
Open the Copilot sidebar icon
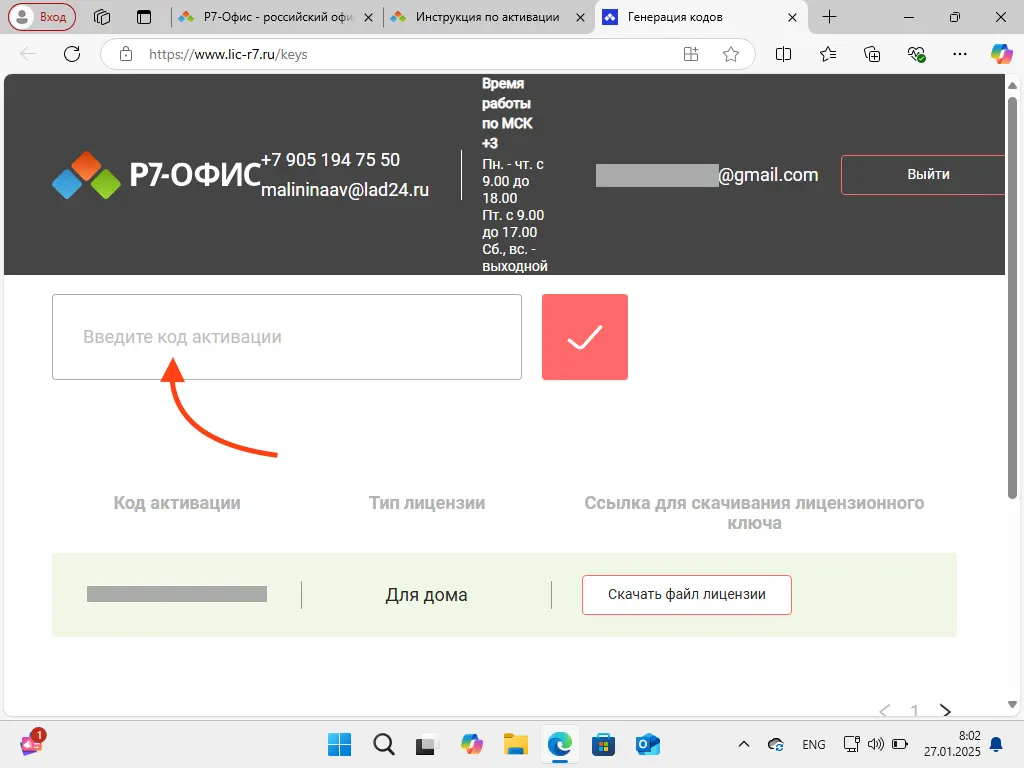[x=1001, y=54]
